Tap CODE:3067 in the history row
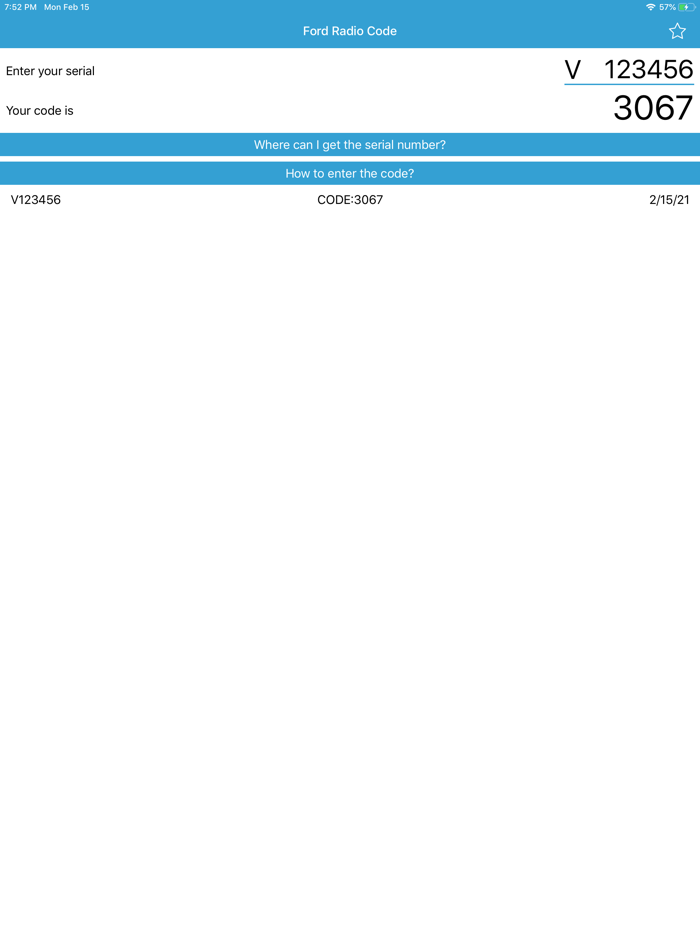The width and height of the screenshot is (700, 934). point(350,200)
